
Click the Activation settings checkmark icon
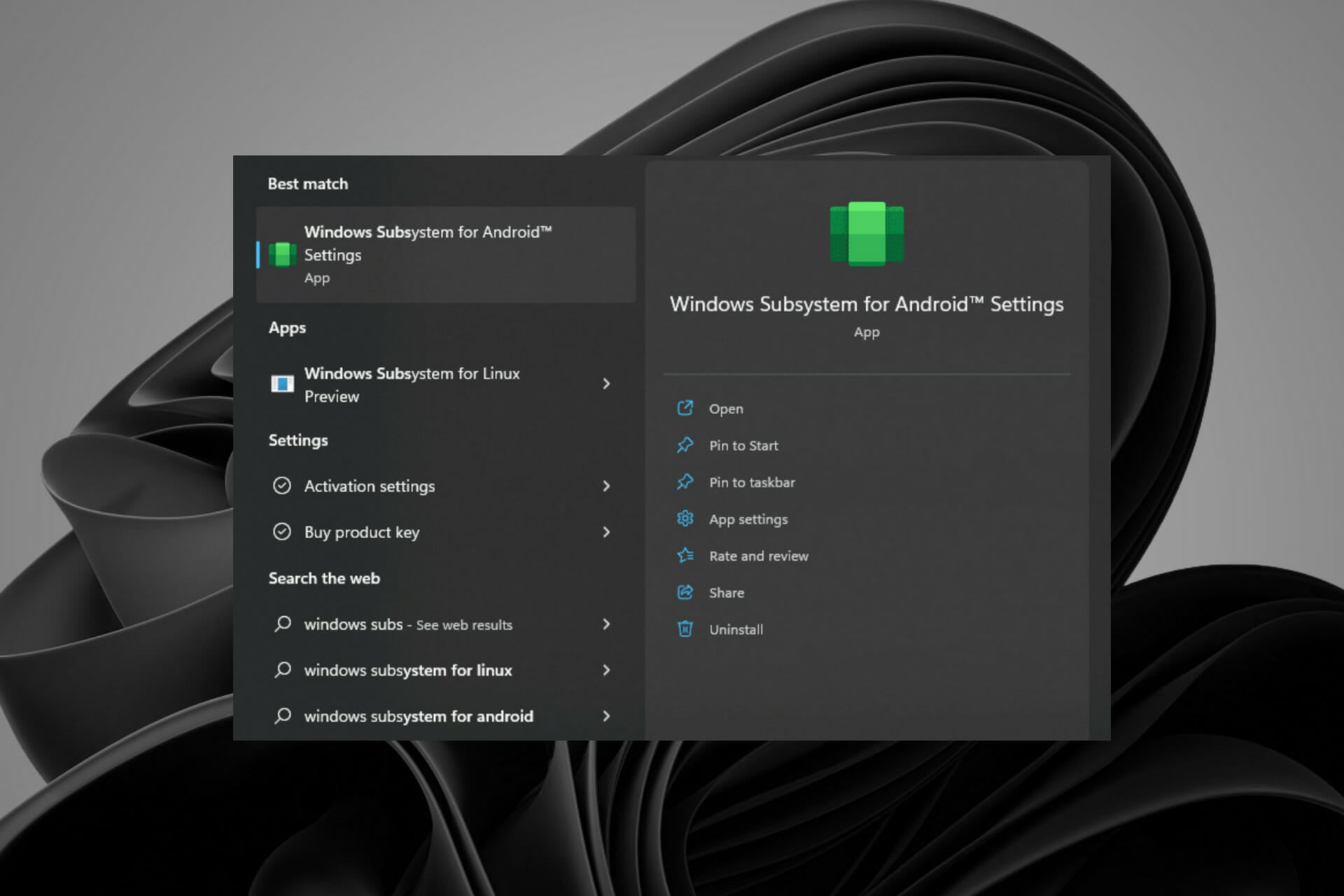[283, 486]
